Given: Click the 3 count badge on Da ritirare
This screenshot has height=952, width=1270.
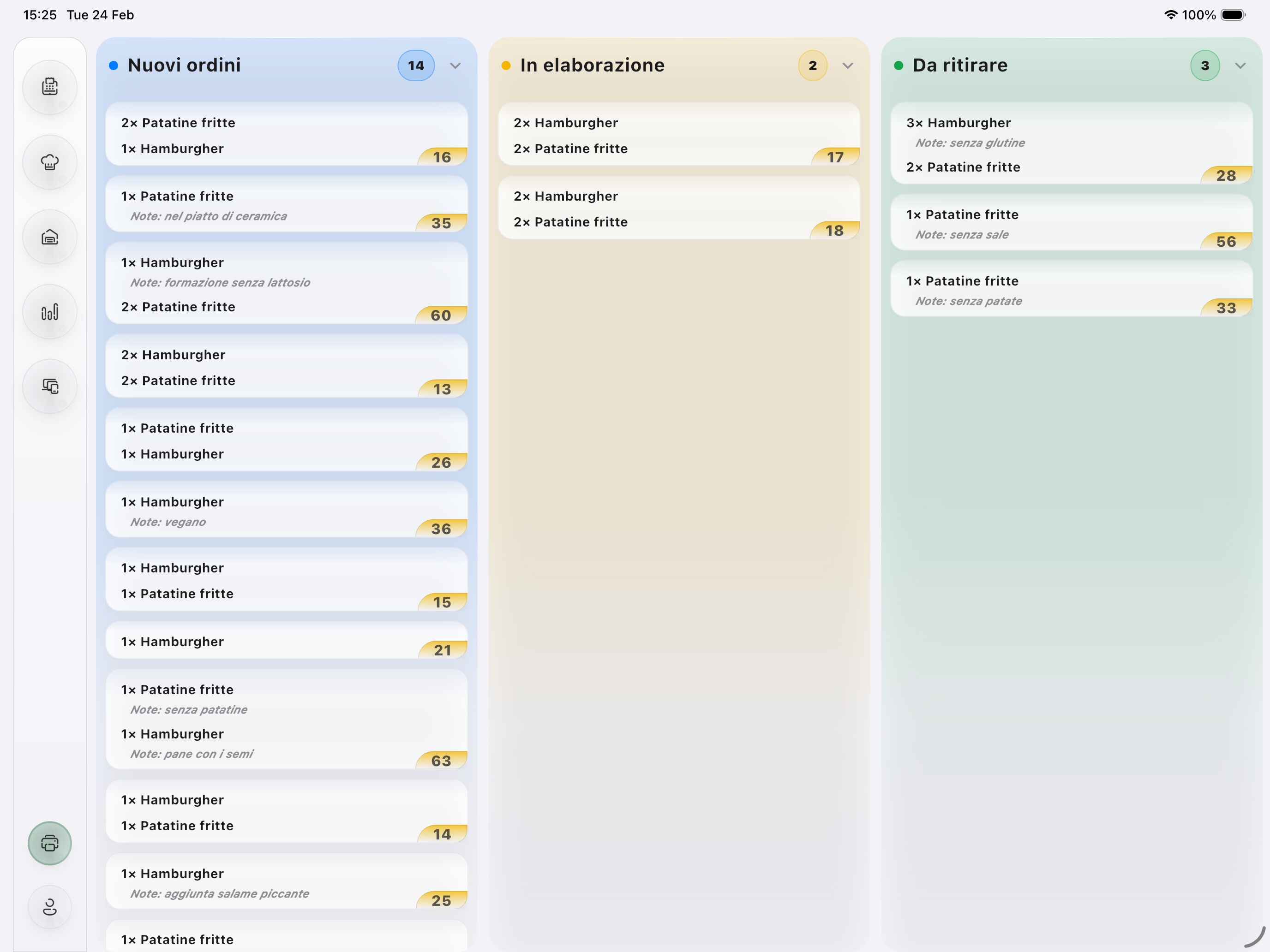Looking at the screenshot, I should [1205, 65].
